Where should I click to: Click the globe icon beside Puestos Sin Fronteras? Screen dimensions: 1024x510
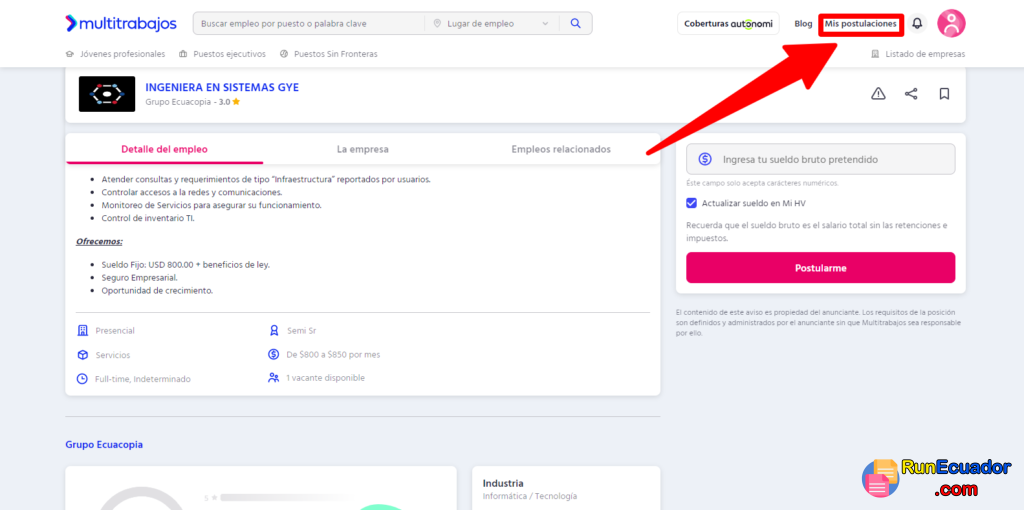[284, 54]
